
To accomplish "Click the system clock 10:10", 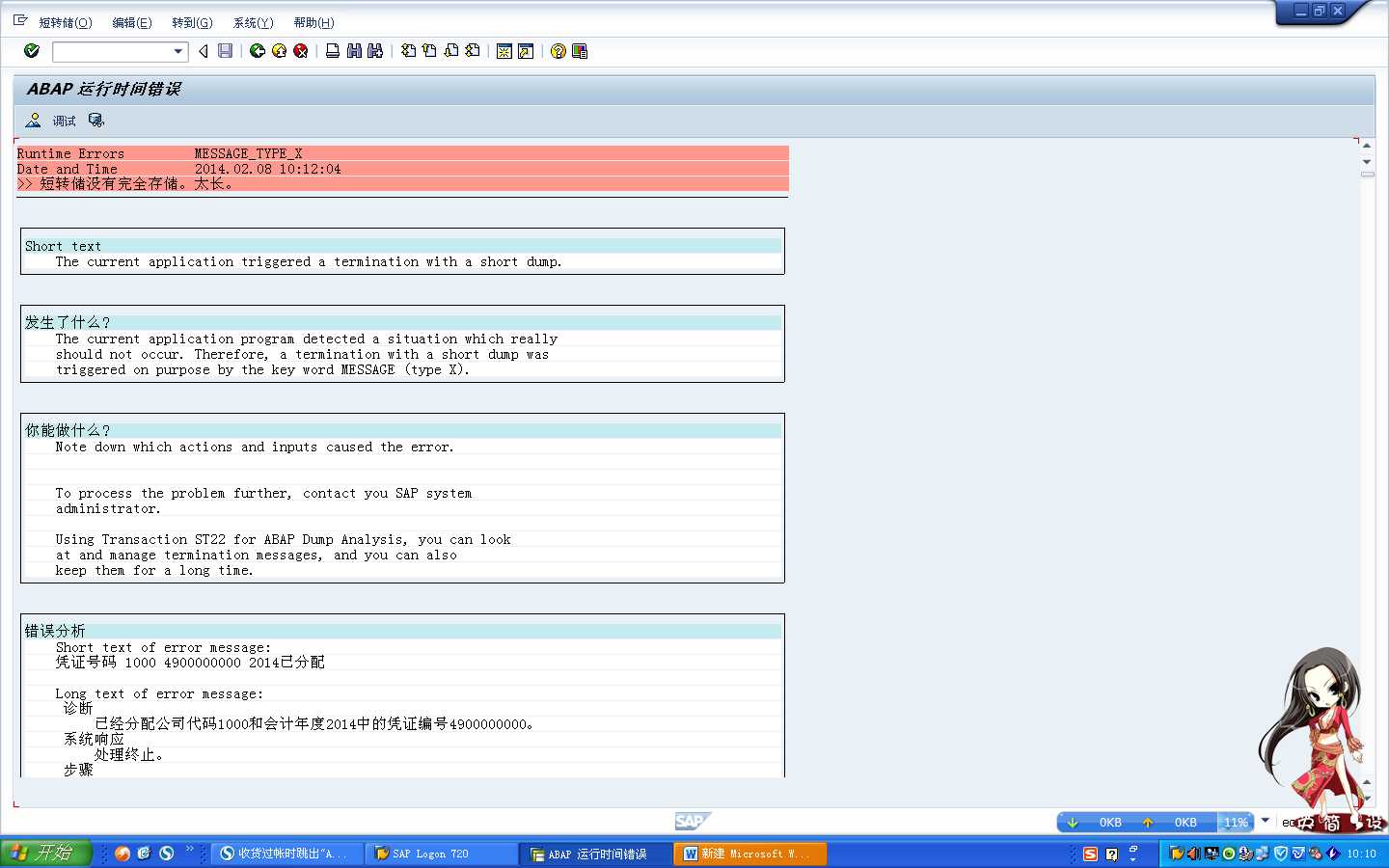I will [1361, 854].
